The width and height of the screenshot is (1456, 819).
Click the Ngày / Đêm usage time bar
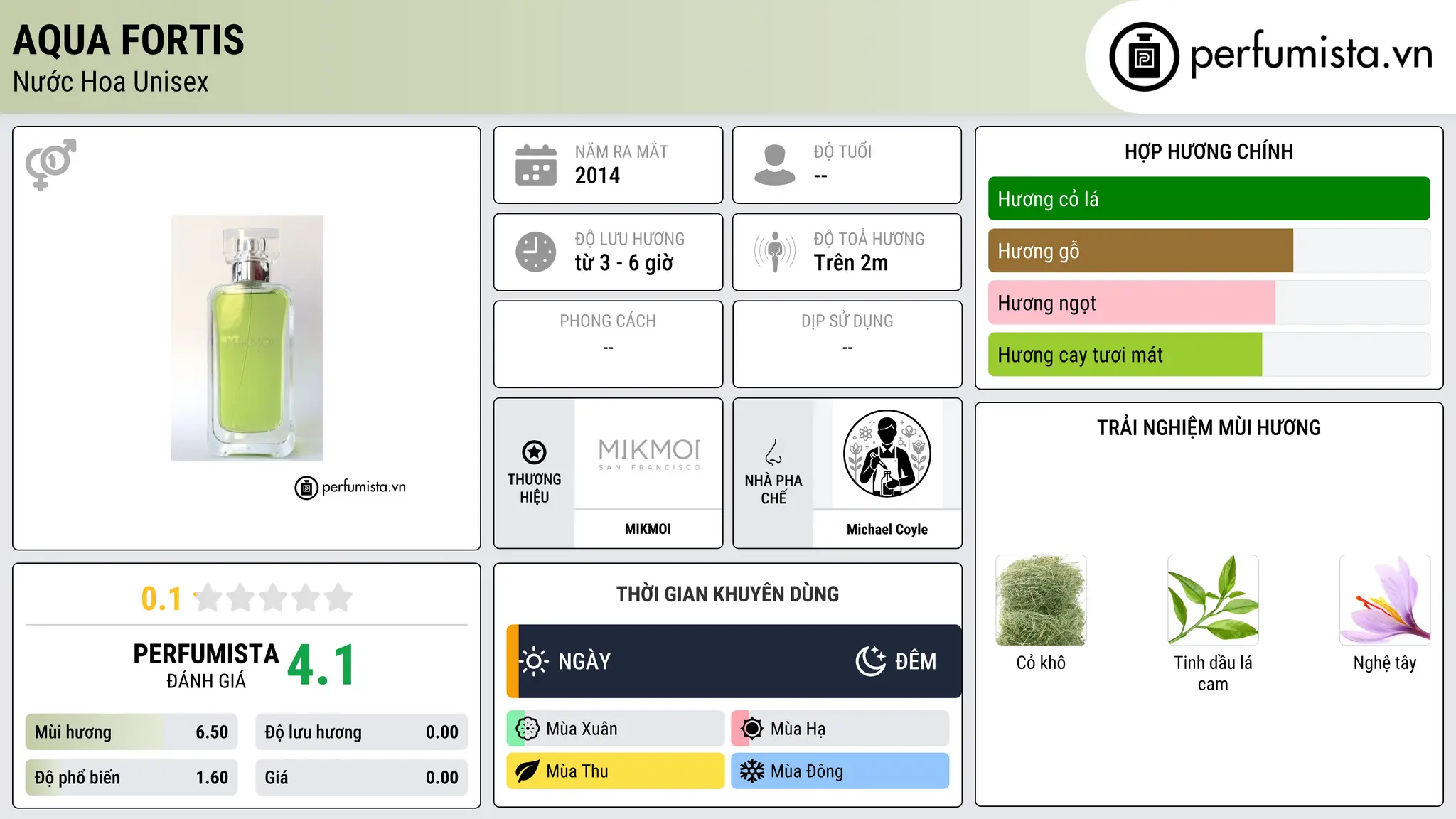(734, 661)
